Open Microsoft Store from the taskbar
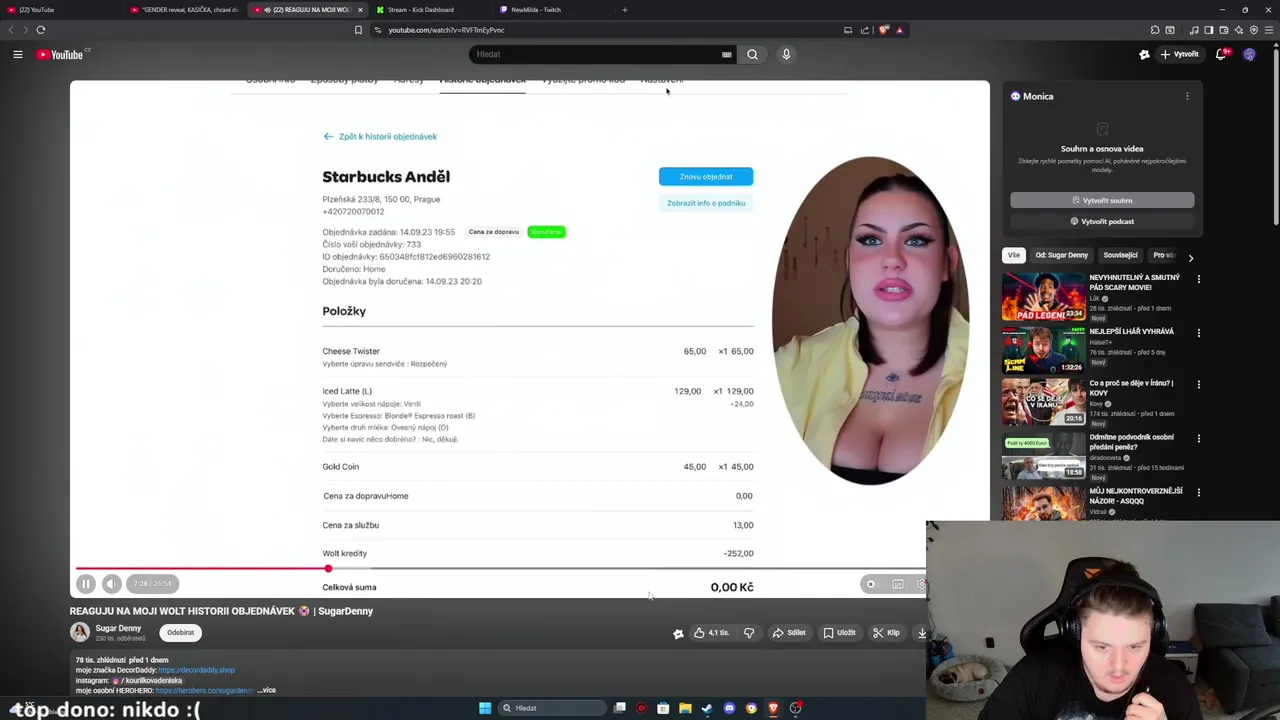Image resolution: width=1280 pixels, height=720 pixels. [663, 708]
